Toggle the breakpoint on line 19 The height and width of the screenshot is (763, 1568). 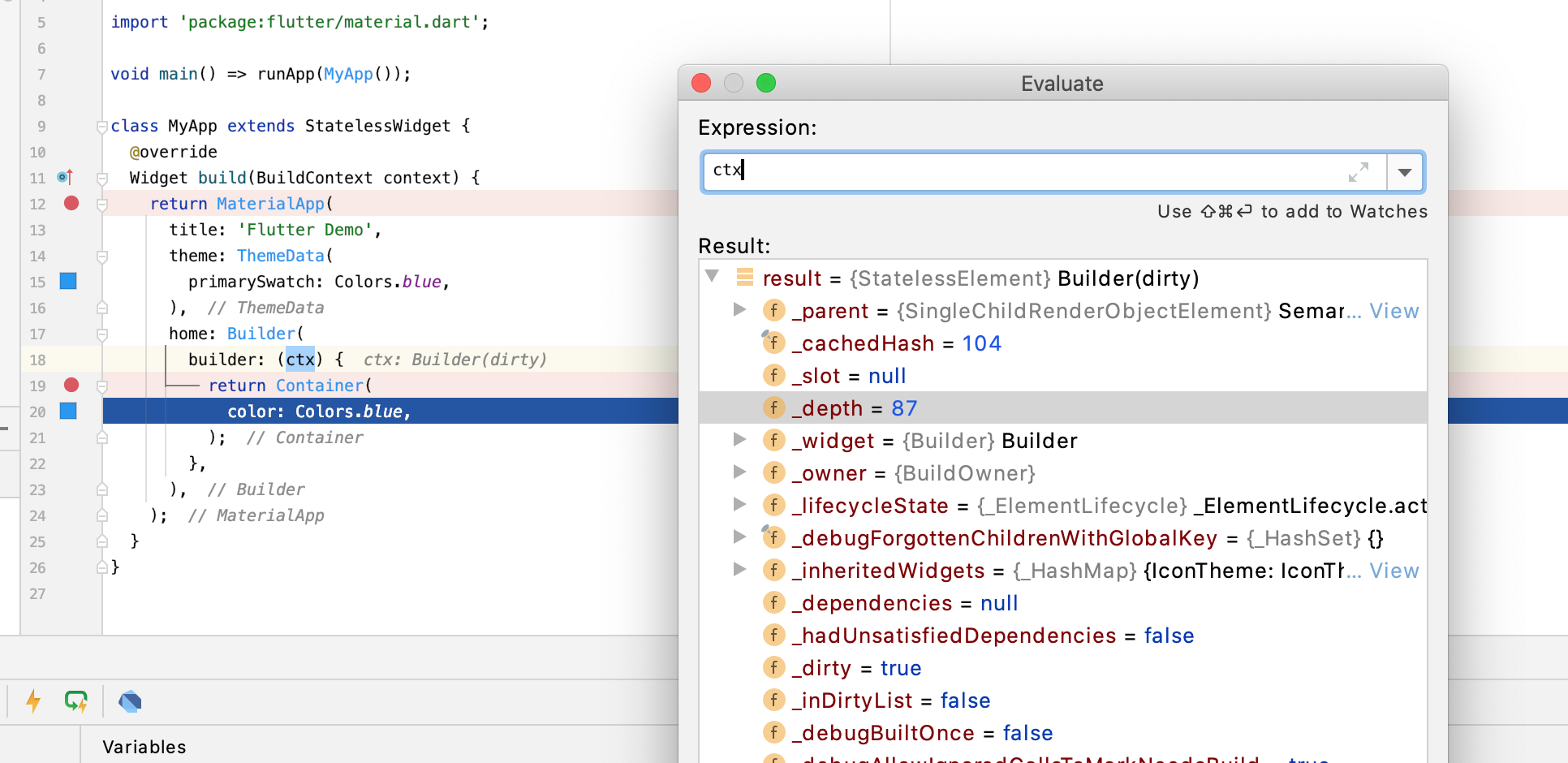coord(71,385)
